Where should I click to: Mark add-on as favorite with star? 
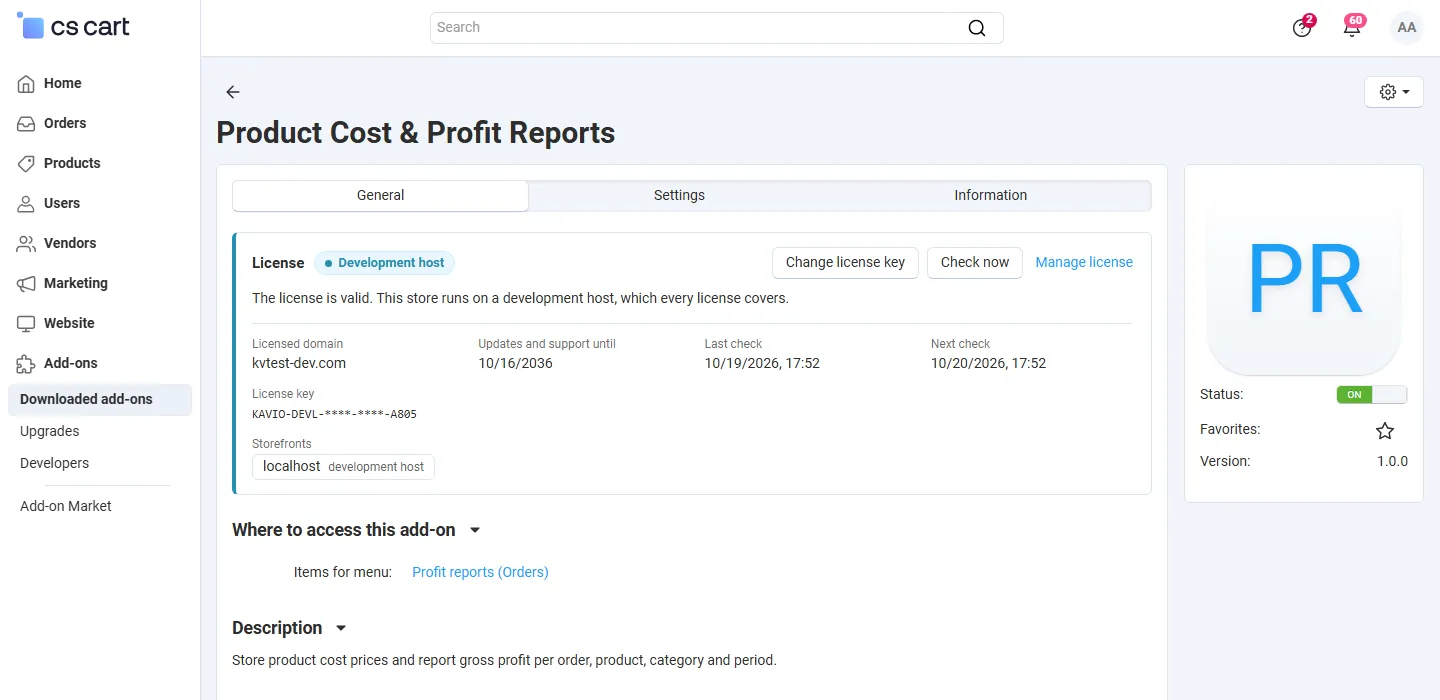[x=1385, y=431]
